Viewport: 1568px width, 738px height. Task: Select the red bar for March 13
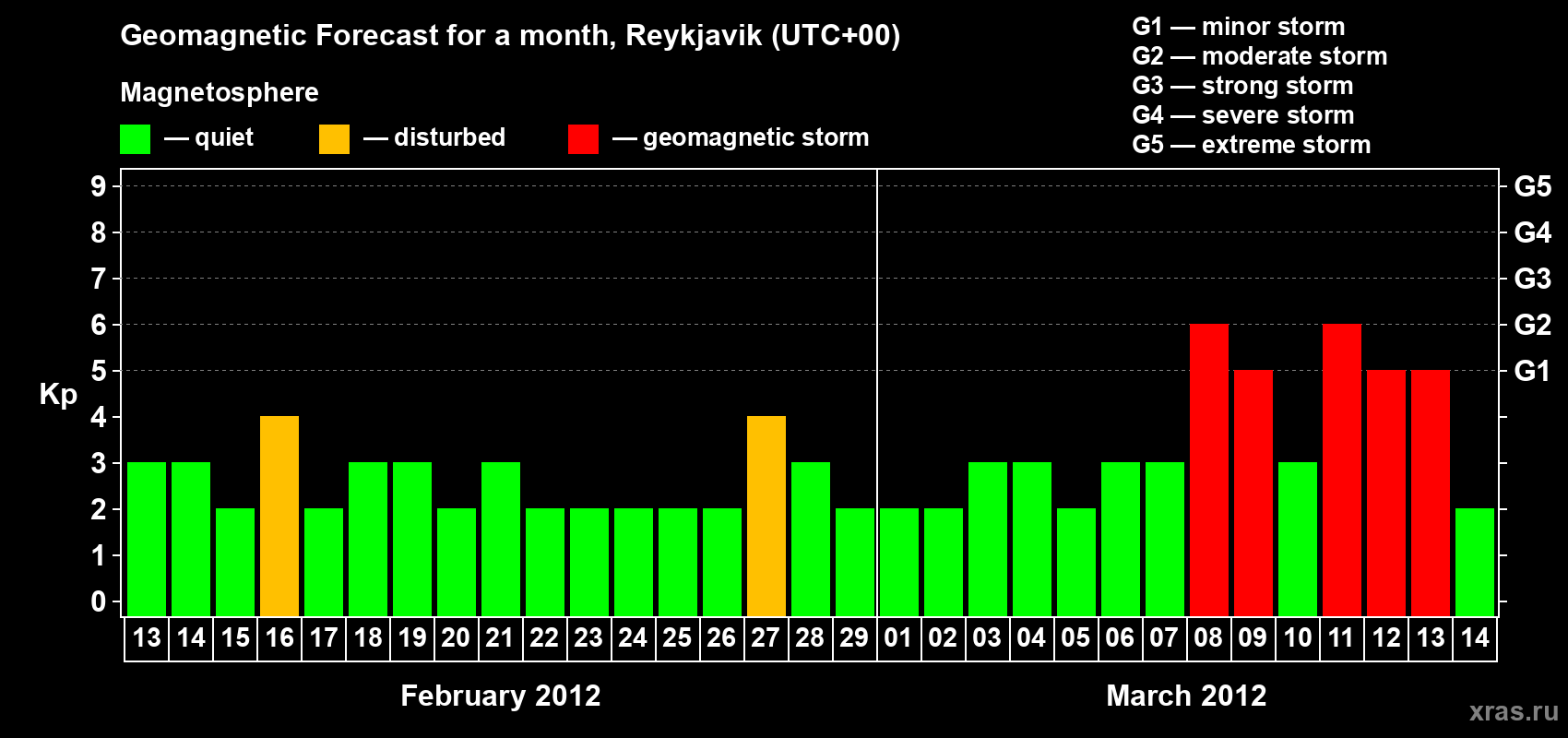[x=1431, y=493]
